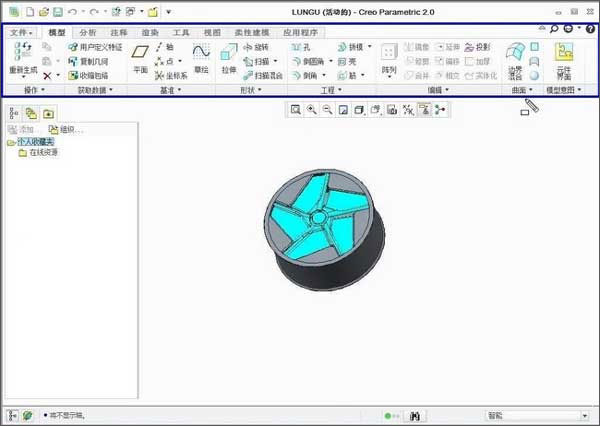Image resolution: width=600 pixels, height=426 pixels.
Task: Open the 草绘 sketch tool
Action: pyautogui.click(x=201, y=59)
